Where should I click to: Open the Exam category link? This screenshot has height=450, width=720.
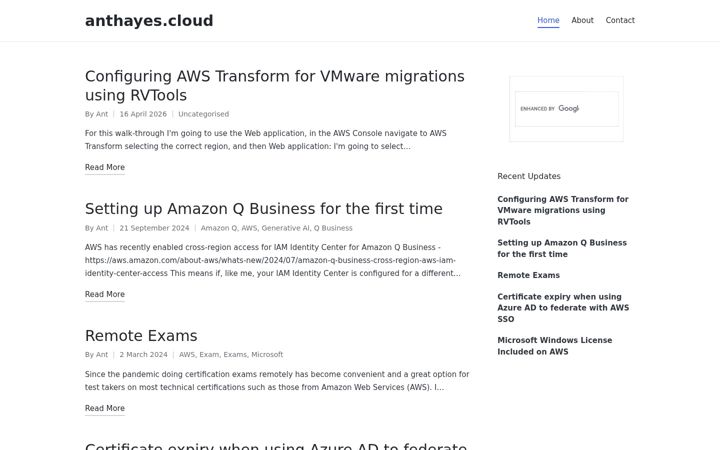point(209,354)
